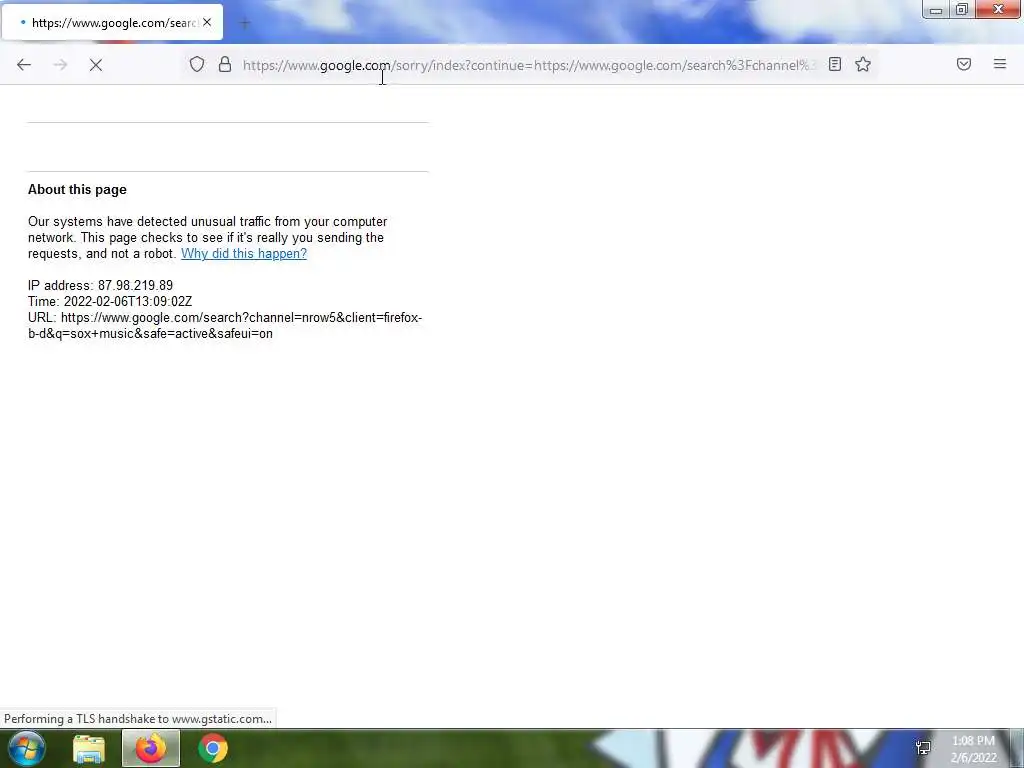Go back with the back arrow

click(x=24, y=65)
